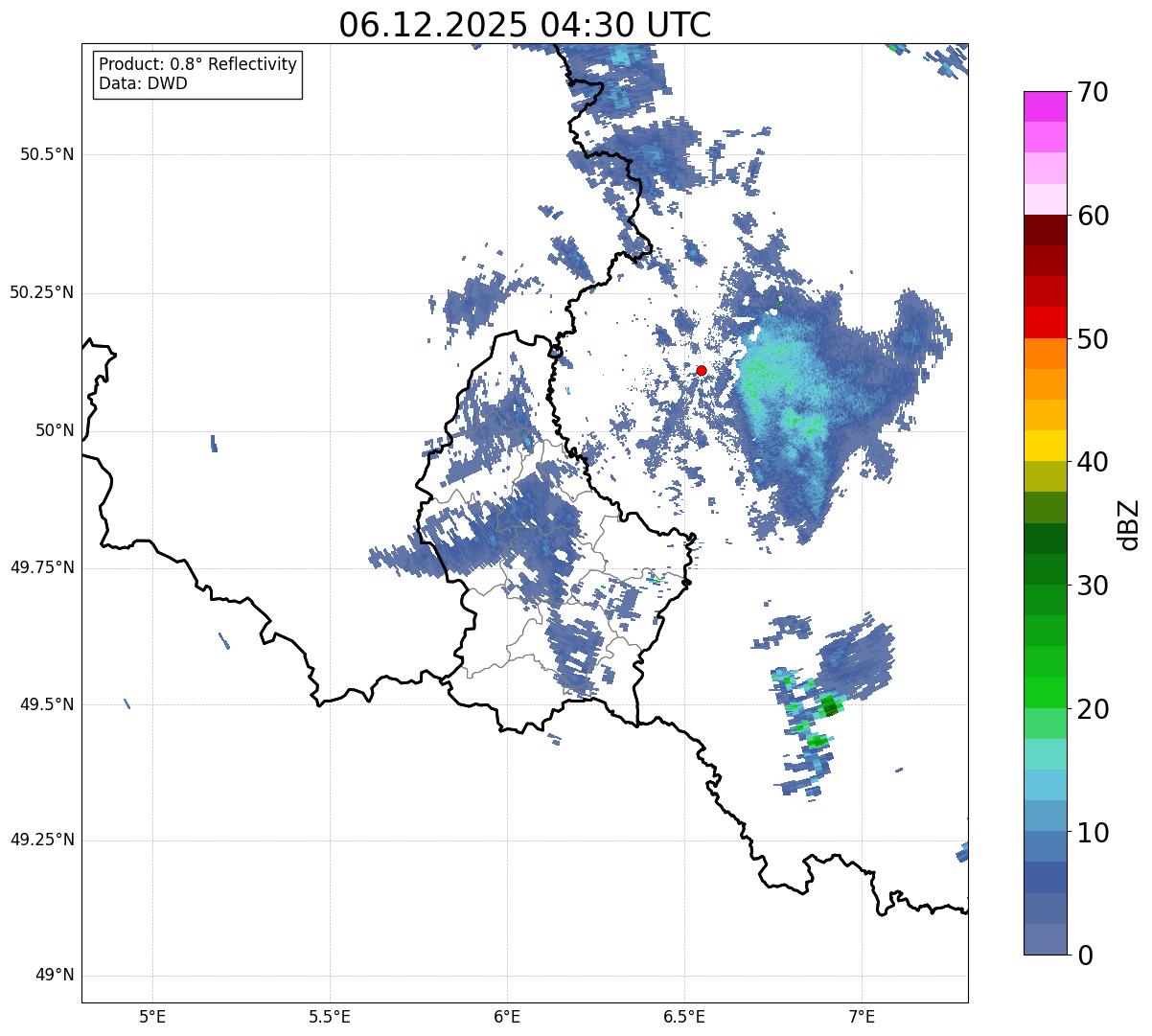The width and height of the screenshot is (1152, 1036).
Task: Click the 50.5°N latitude label
Action: pos(47,154)
